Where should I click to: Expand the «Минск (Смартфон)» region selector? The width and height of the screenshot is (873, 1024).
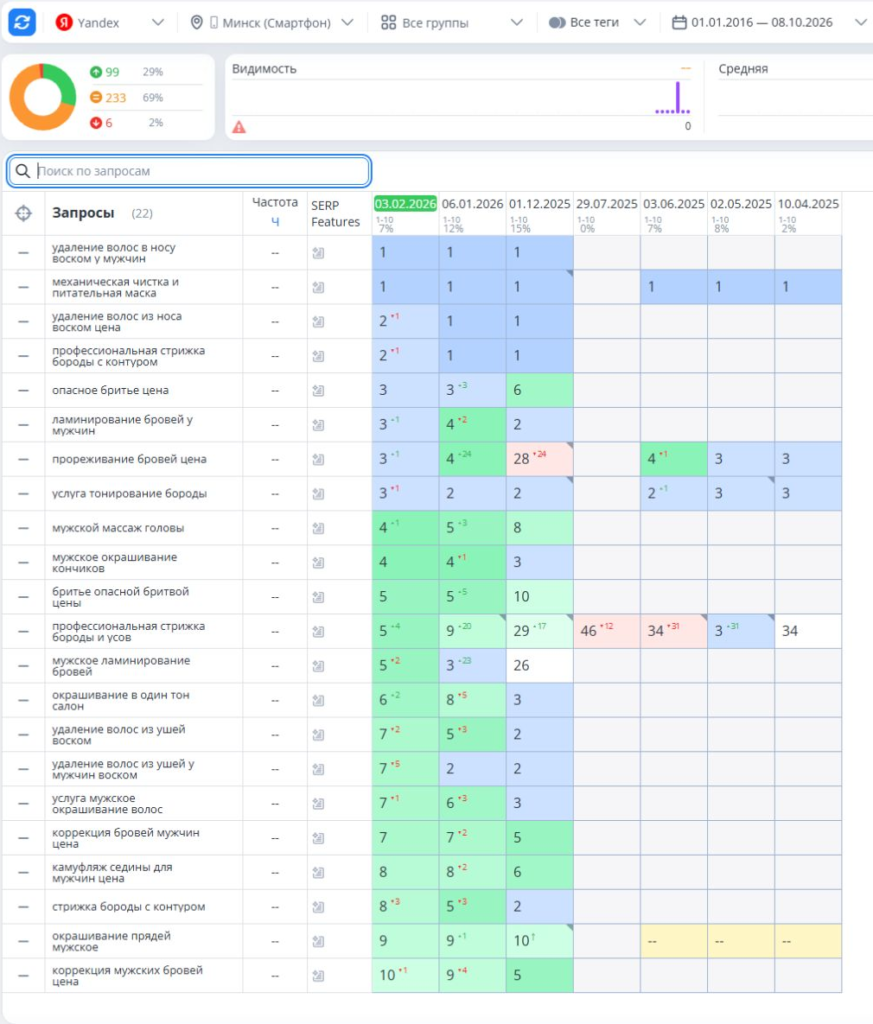(272, 23)
